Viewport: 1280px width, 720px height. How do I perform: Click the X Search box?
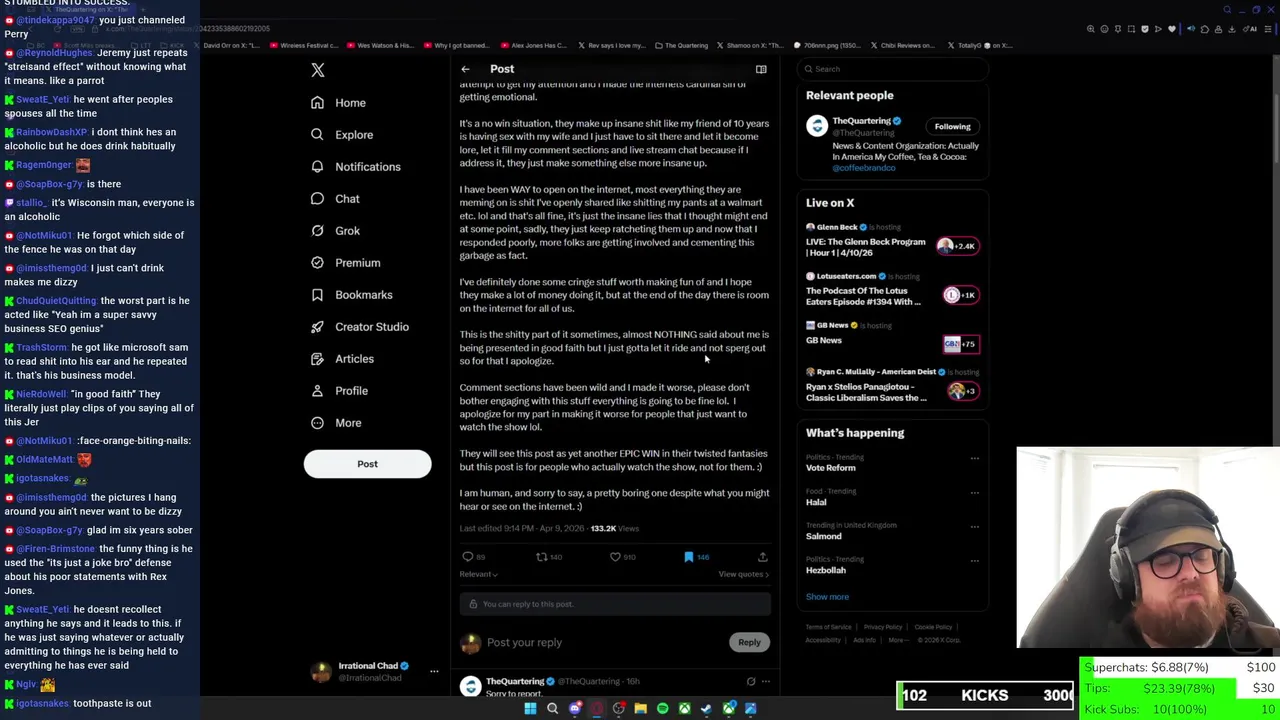(x=892, y=69)
